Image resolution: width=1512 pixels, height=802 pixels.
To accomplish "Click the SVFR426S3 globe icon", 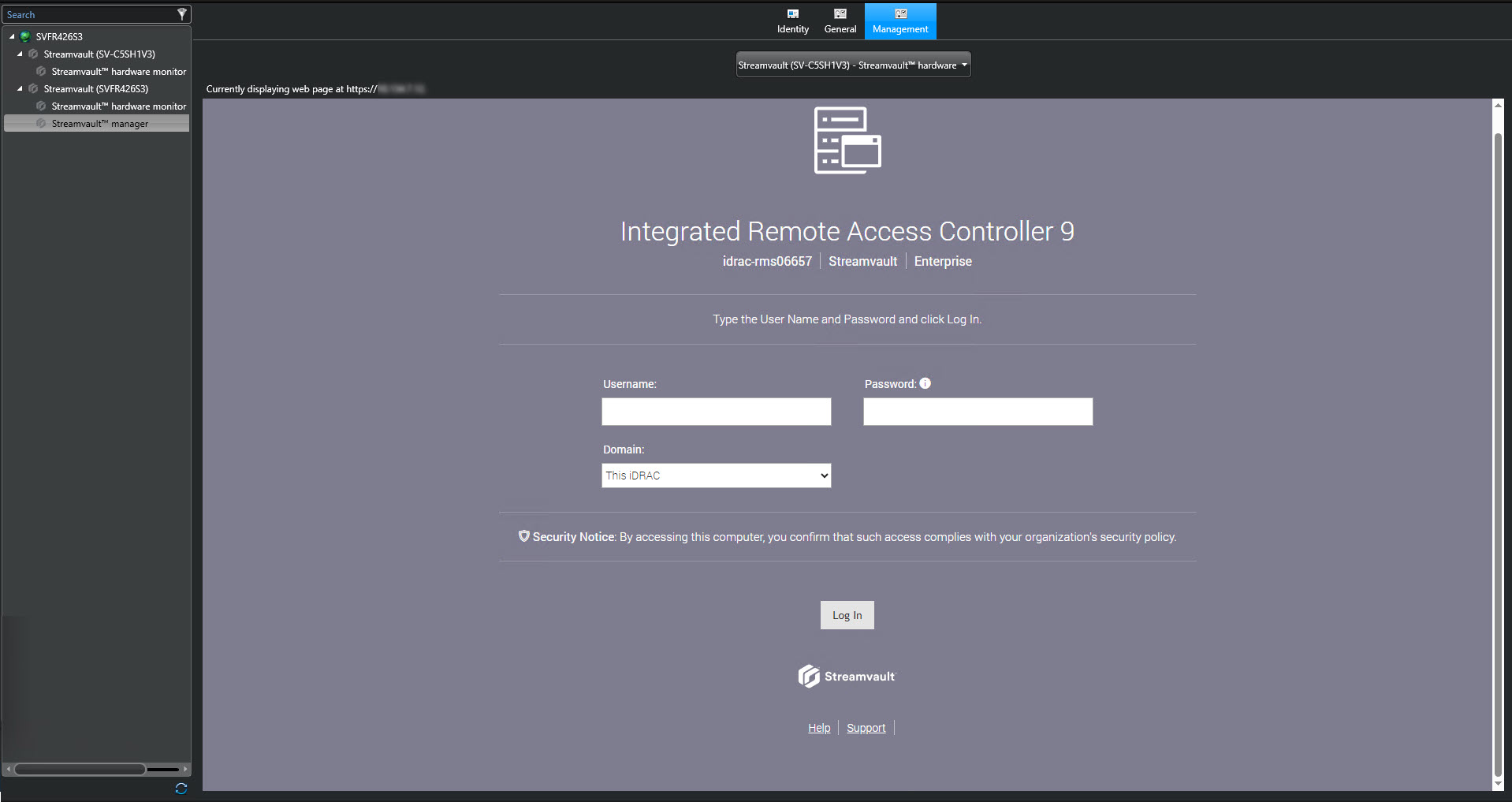I will coord(25,36).
